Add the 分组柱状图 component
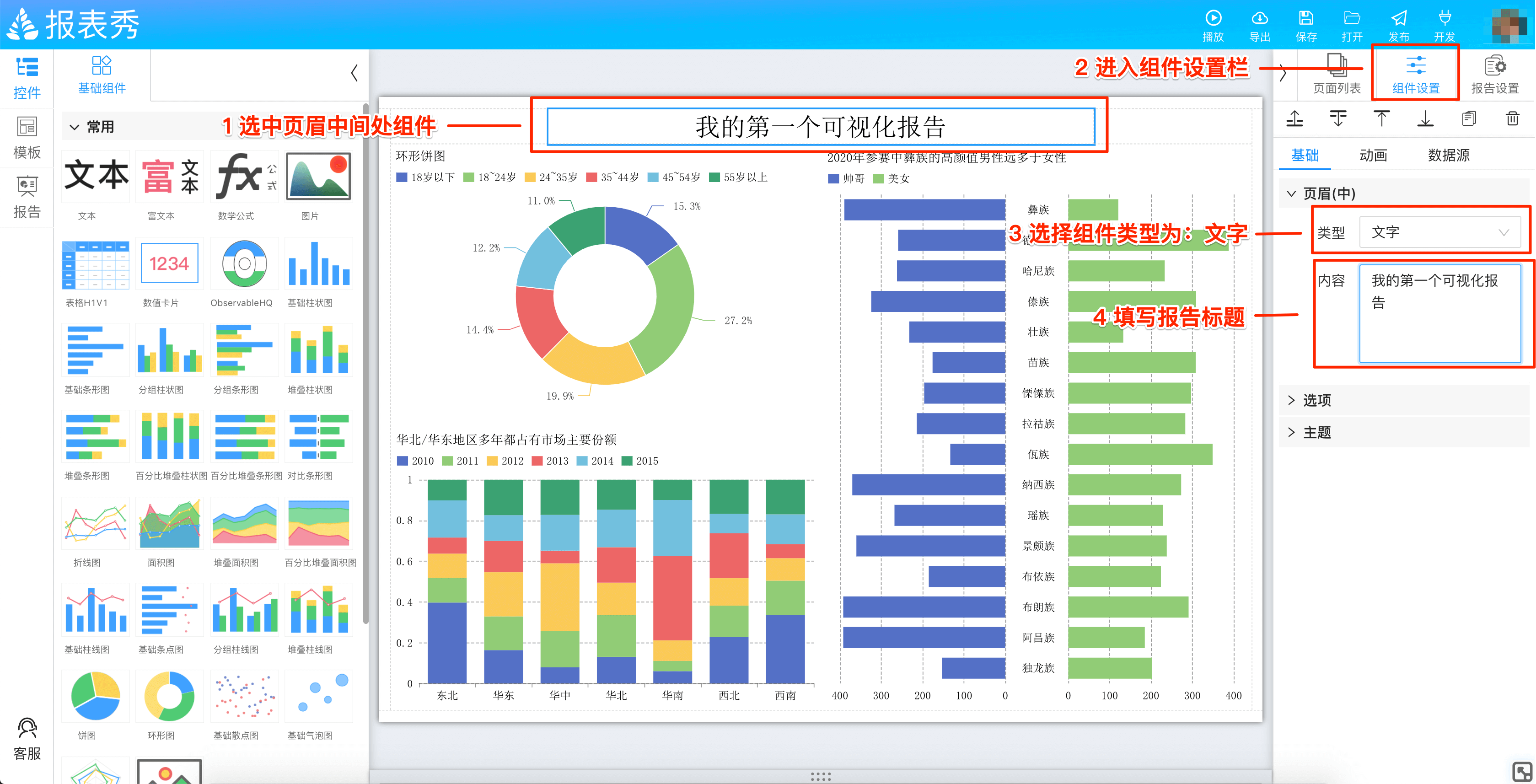Viewport: 1536px width, 784px height. click(x=169, y=350)
